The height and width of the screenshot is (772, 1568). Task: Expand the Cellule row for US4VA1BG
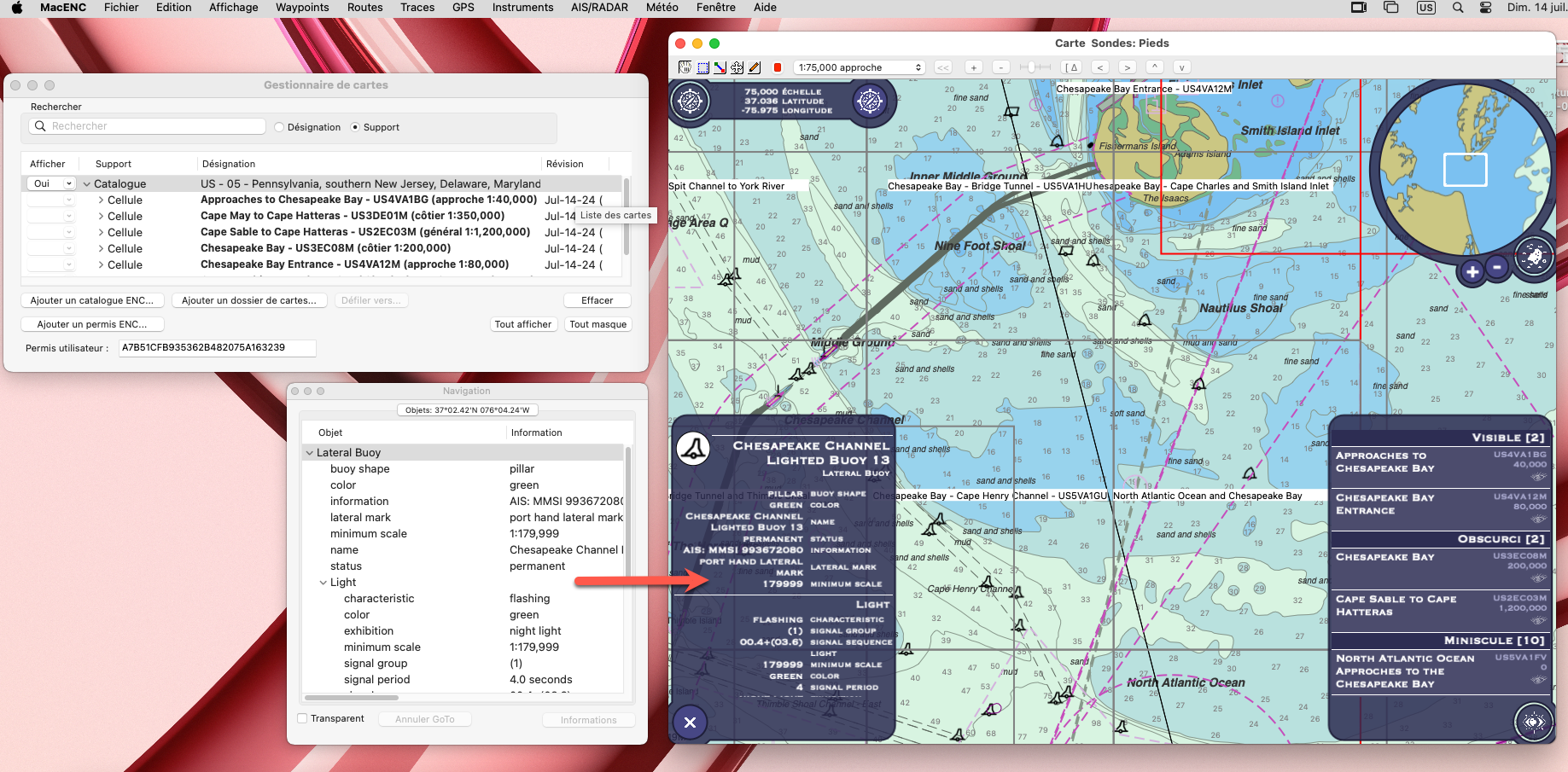(x=101, y=200)
